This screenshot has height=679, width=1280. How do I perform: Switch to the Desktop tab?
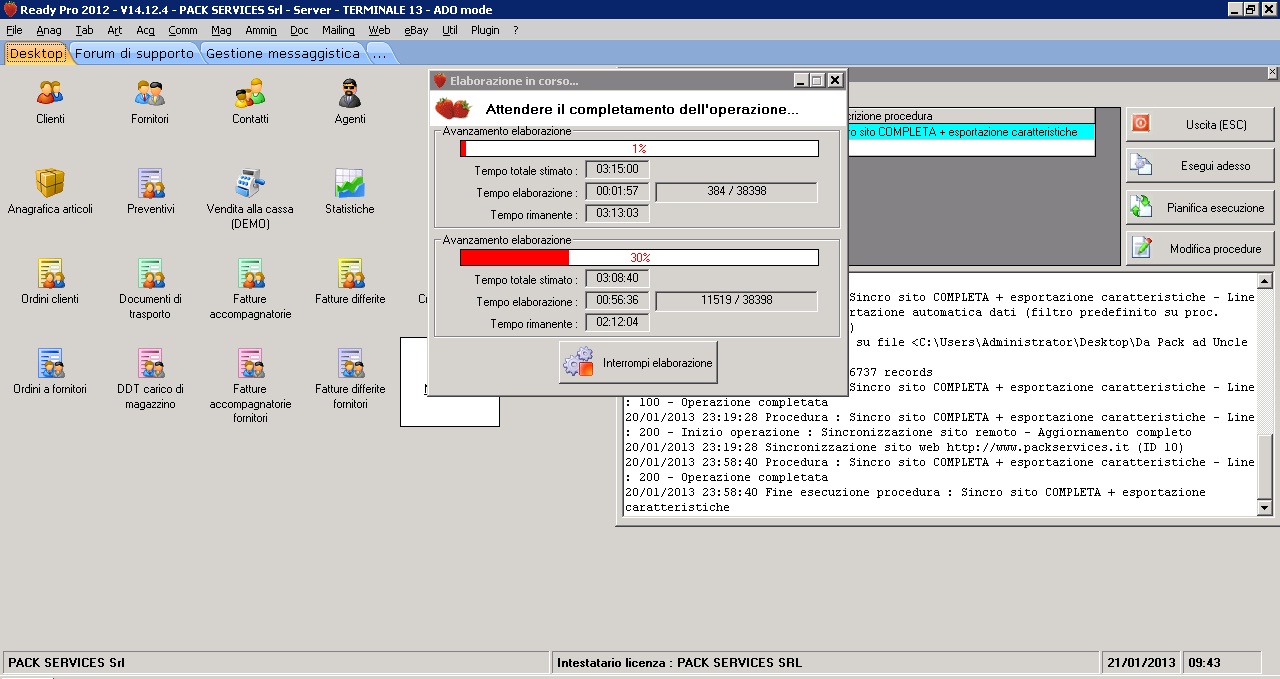[36, 53]
